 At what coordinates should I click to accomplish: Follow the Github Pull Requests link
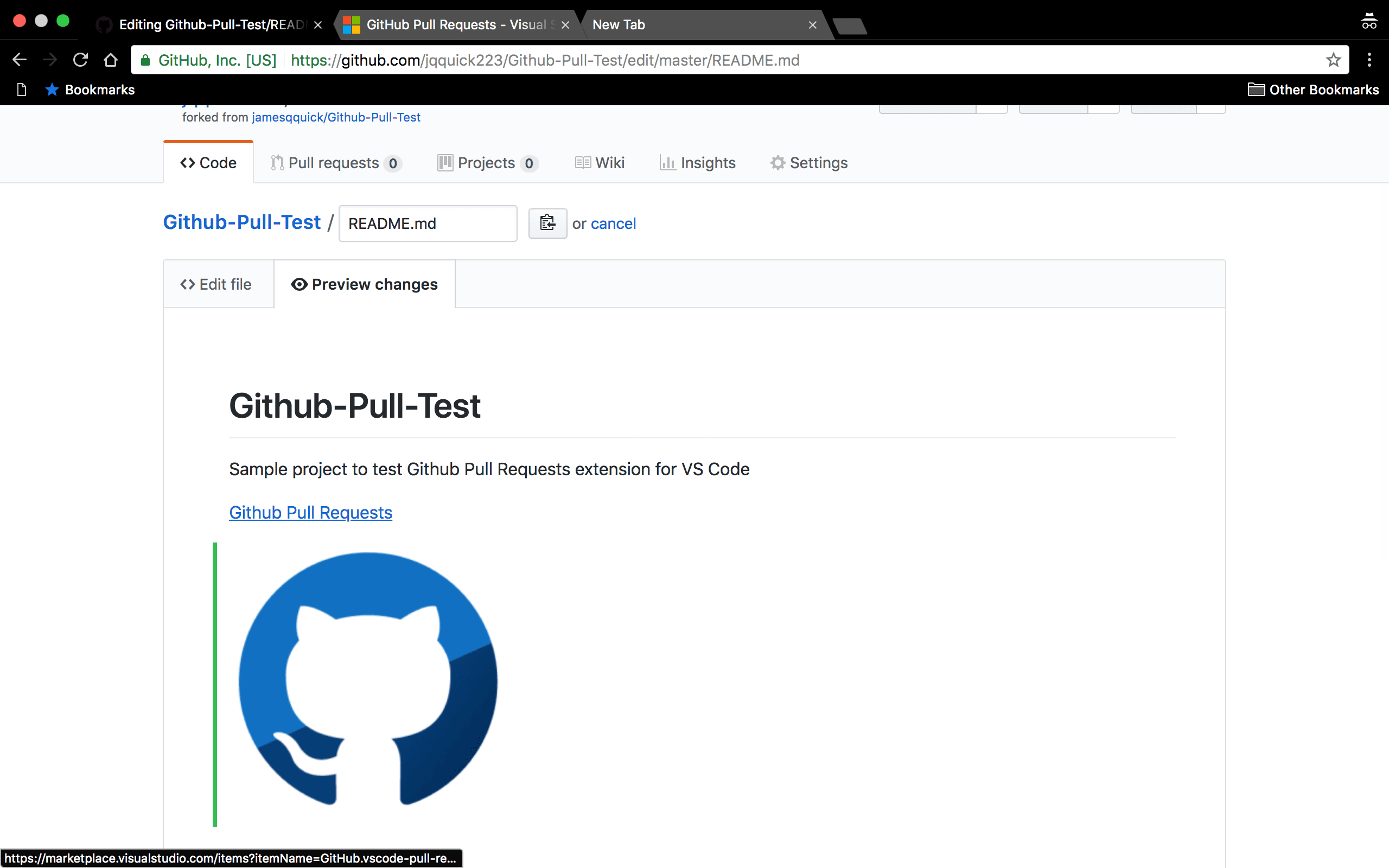tap(310, 512)
